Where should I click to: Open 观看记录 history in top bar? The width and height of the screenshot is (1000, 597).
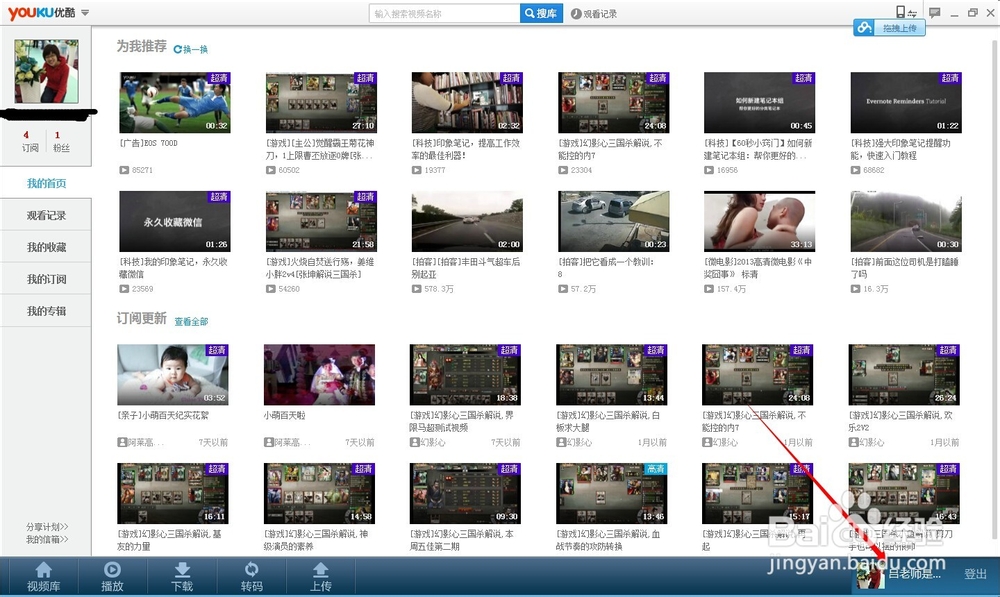594,13
